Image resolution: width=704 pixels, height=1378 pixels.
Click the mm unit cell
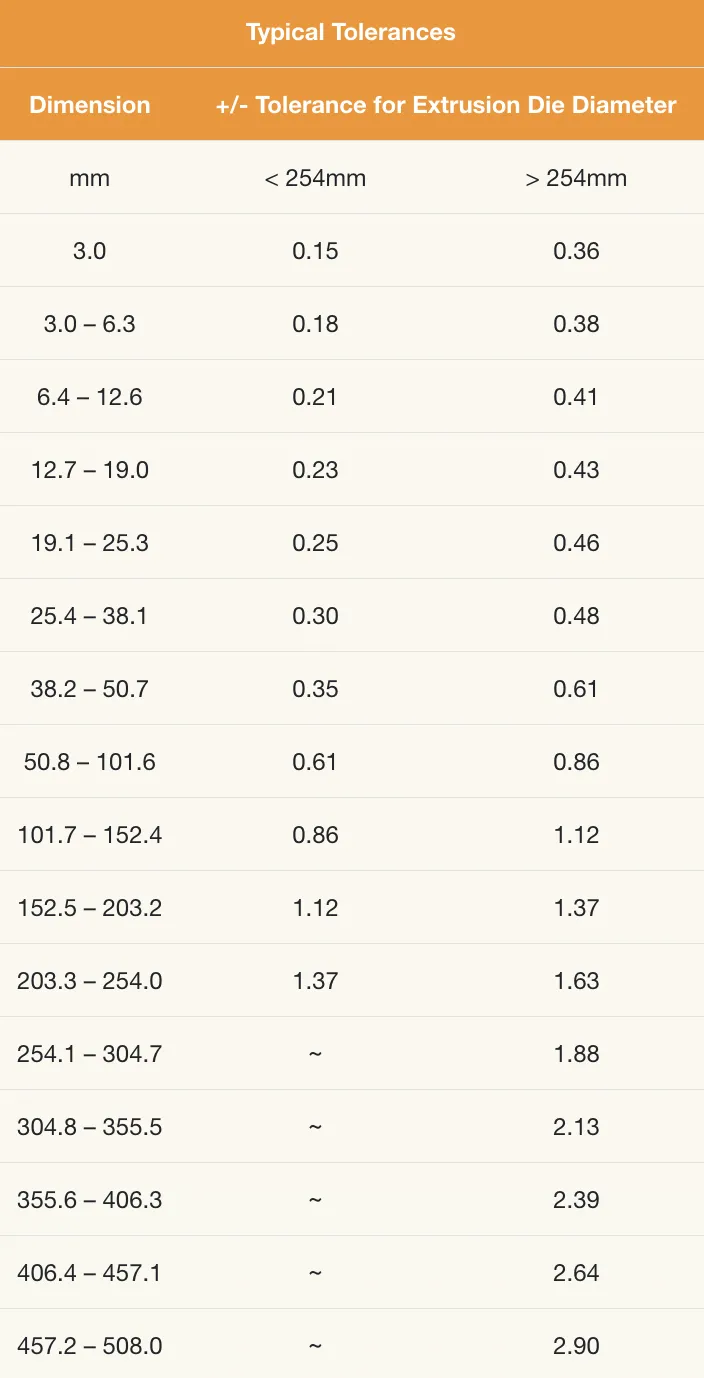click(90, 178)
